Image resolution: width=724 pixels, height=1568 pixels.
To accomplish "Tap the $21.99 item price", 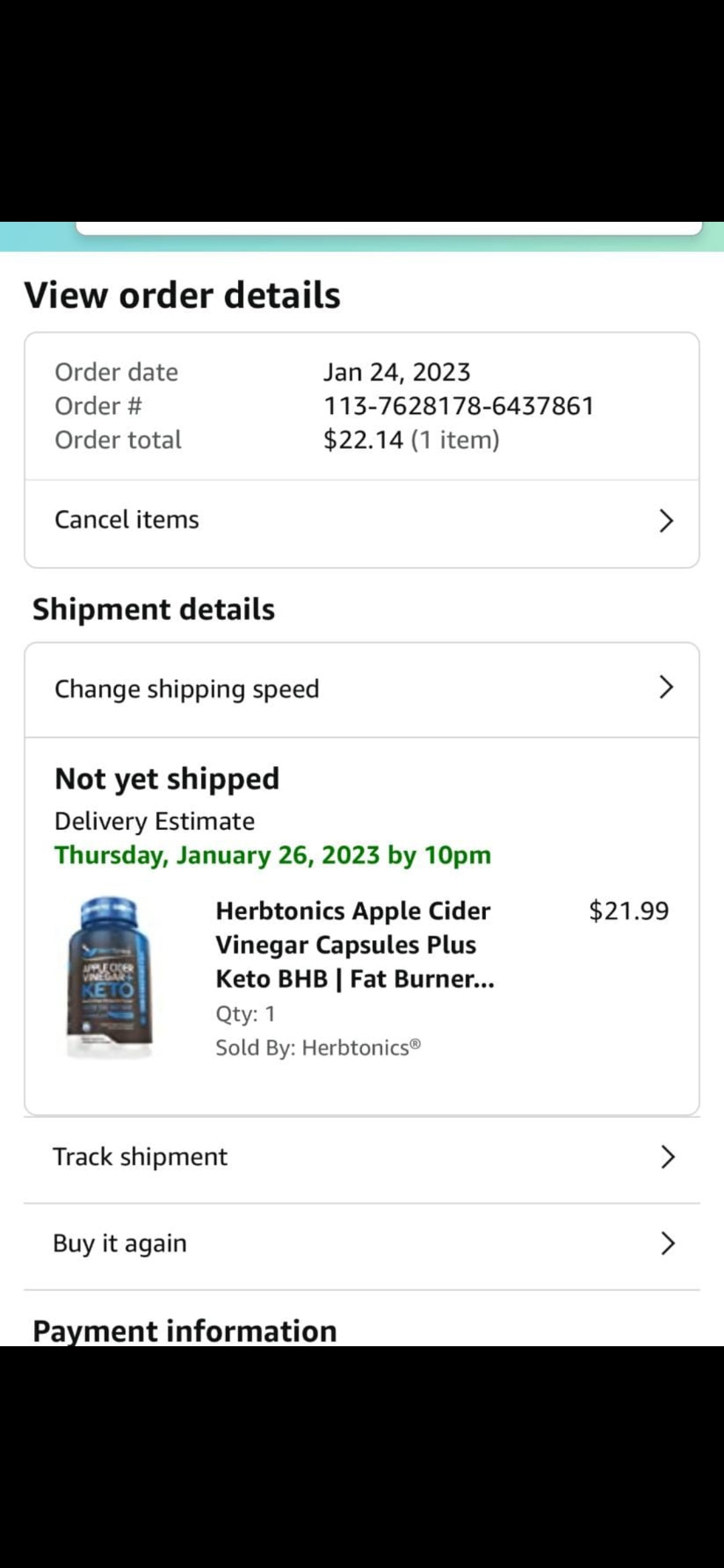I will point(628,911).
